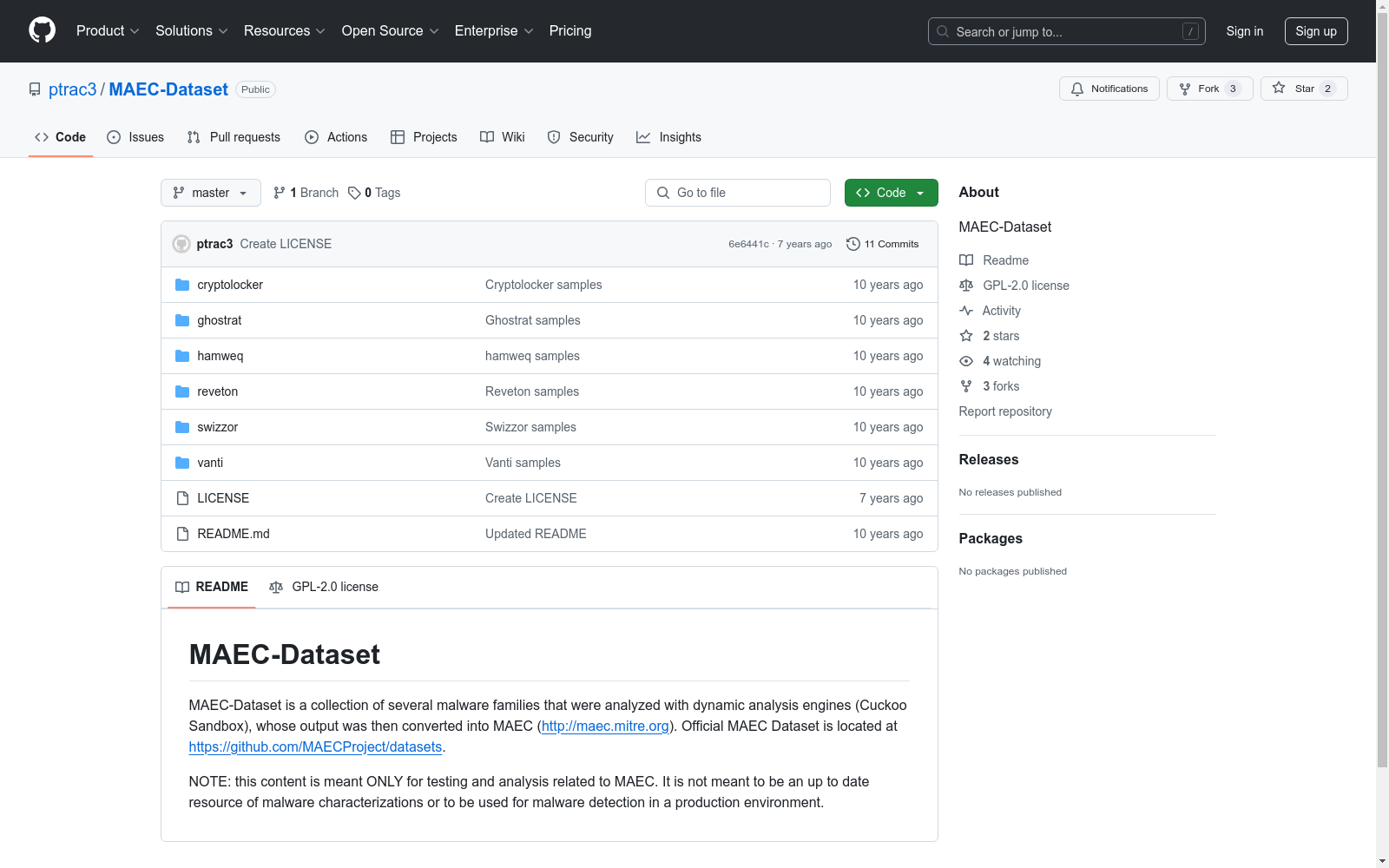Click the commits history clock icon
The width and height of the screenshot is (1389, 868).
[853, 244]
